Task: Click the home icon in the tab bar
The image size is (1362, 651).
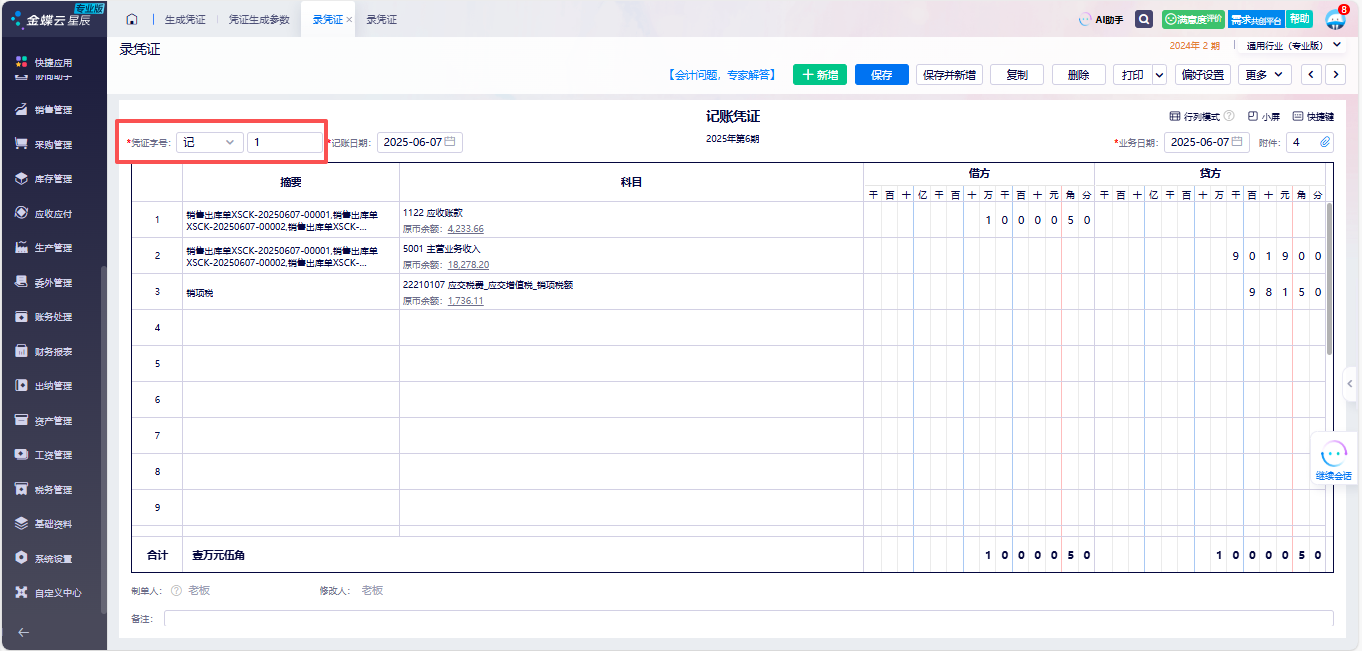Action: coord(132,20)
